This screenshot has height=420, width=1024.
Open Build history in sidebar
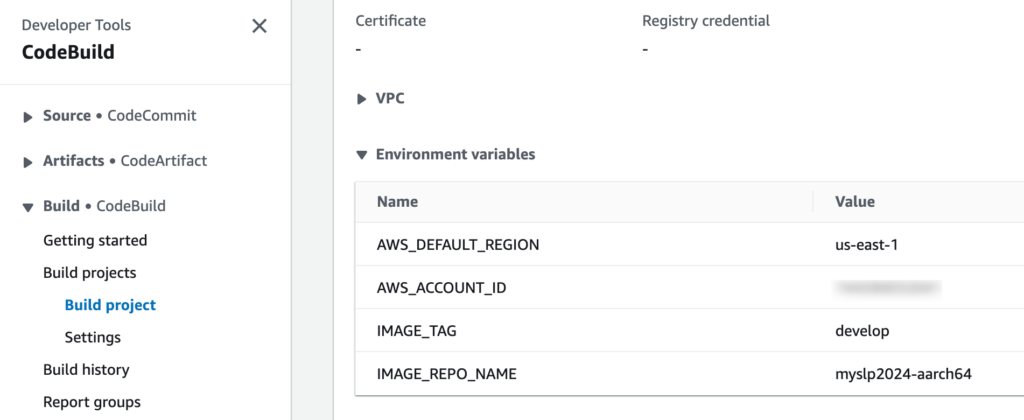pyautogui.click(x=86, y=370)
